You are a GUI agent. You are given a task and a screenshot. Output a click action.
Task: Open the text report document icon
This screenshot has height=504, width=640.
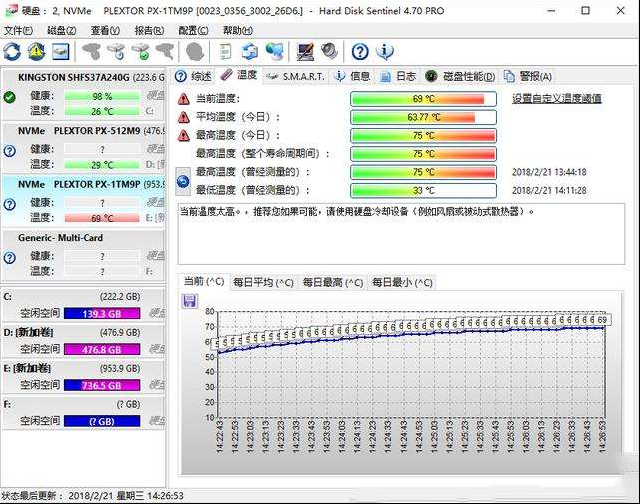click(x=225, y=52)
